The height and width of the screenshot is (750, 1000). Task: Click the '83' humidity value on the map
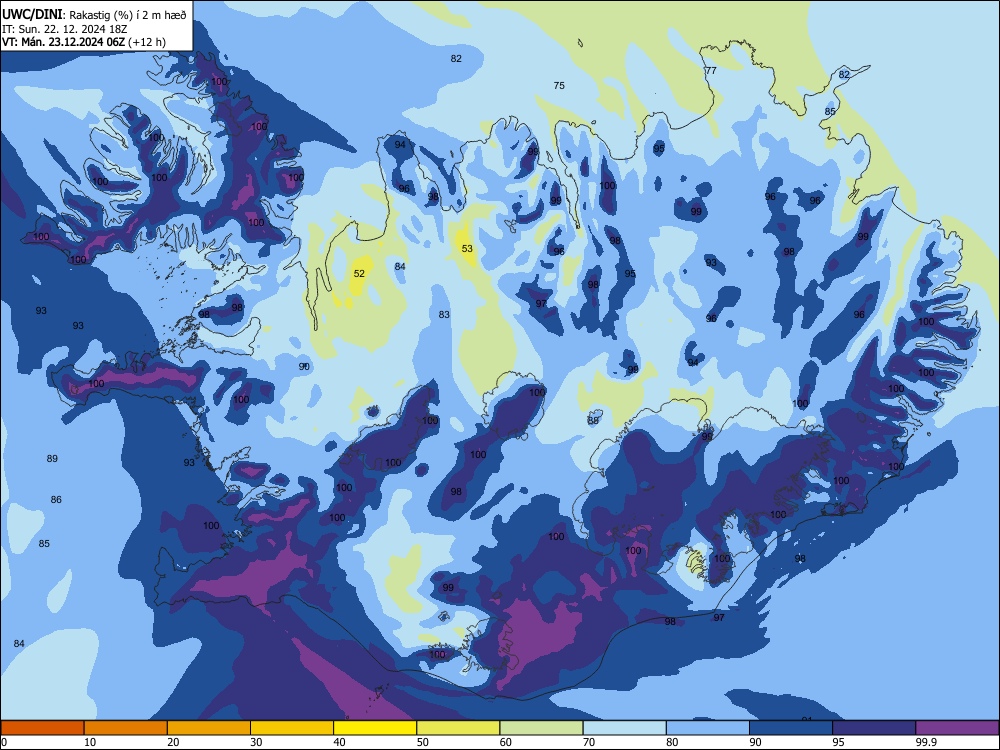pyautogui.click(x=444, y=314)
